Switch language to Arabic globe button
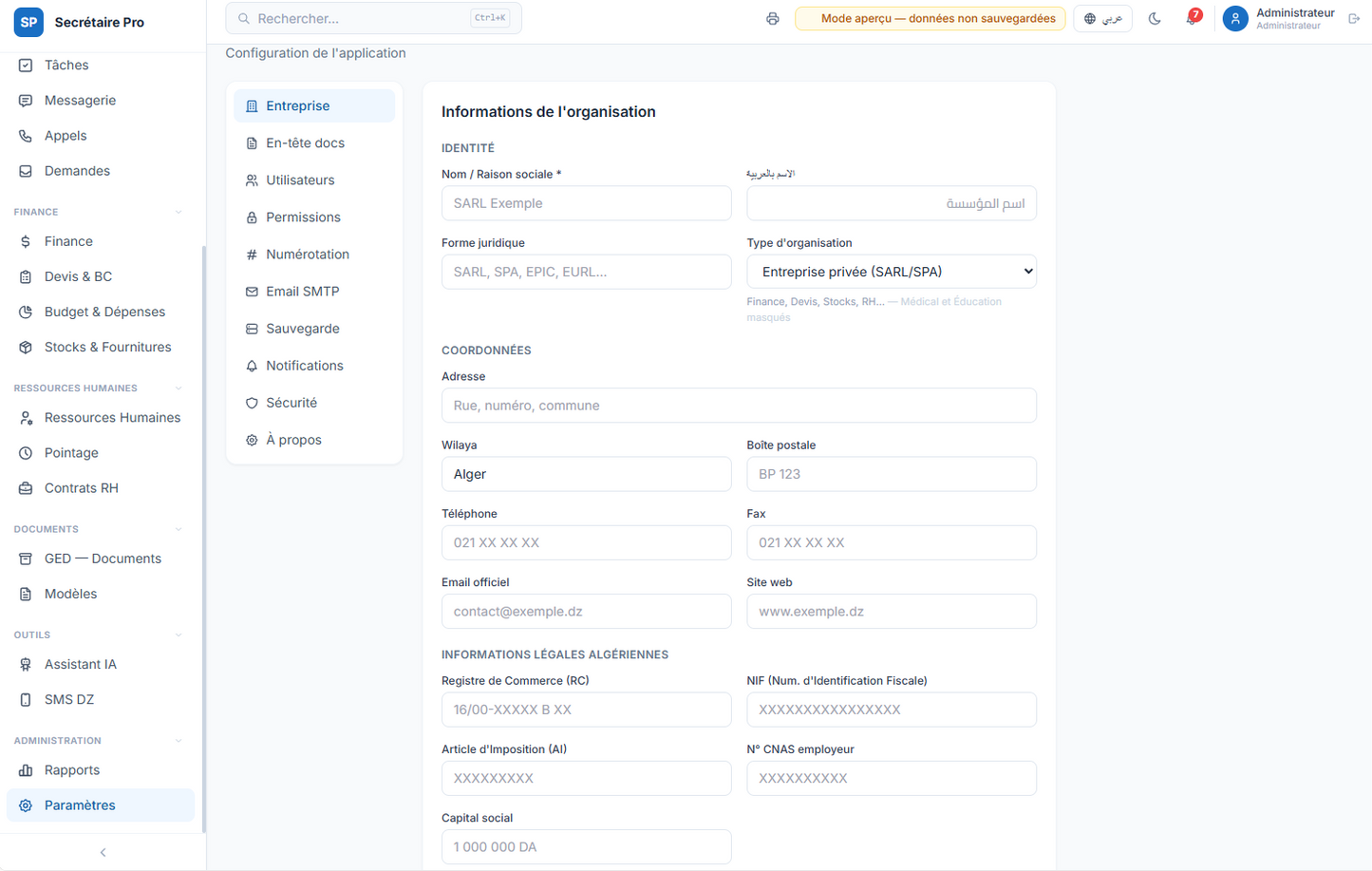1372x871 pixels. tap(1102, 19)
